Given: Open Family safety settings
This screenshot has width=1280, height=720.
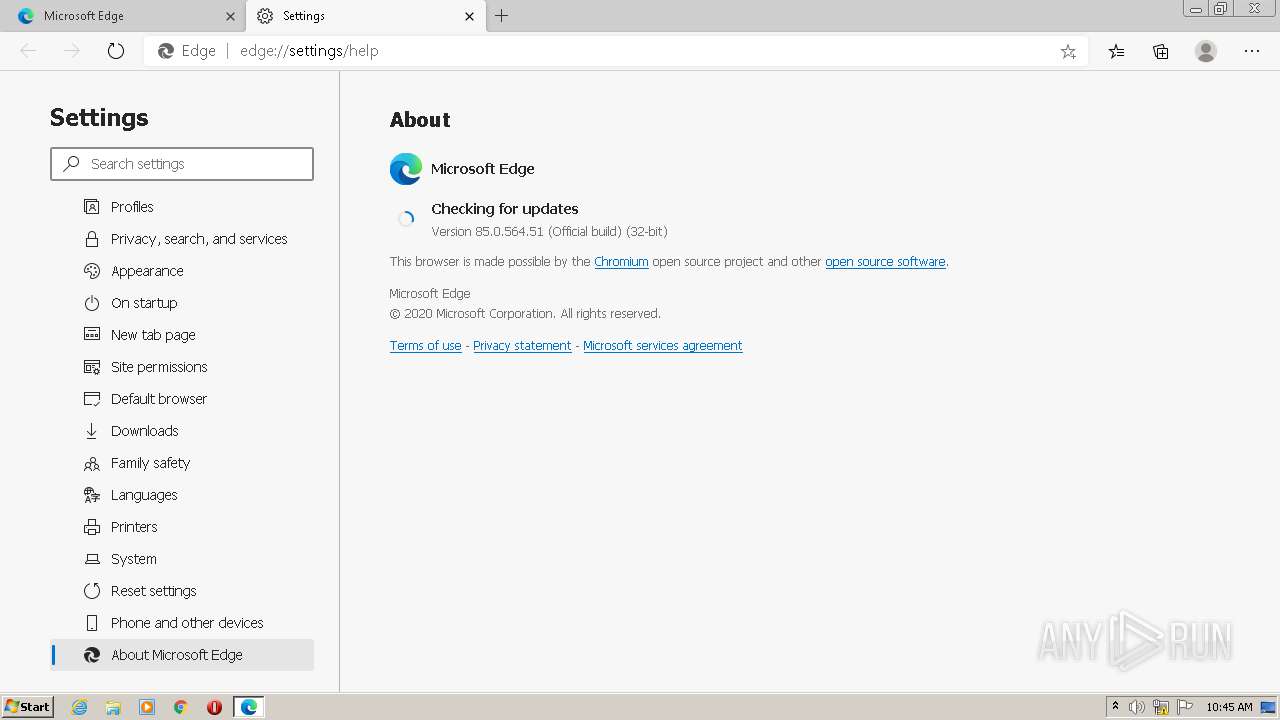Looking at the screenshot, I should coord(182,463).
